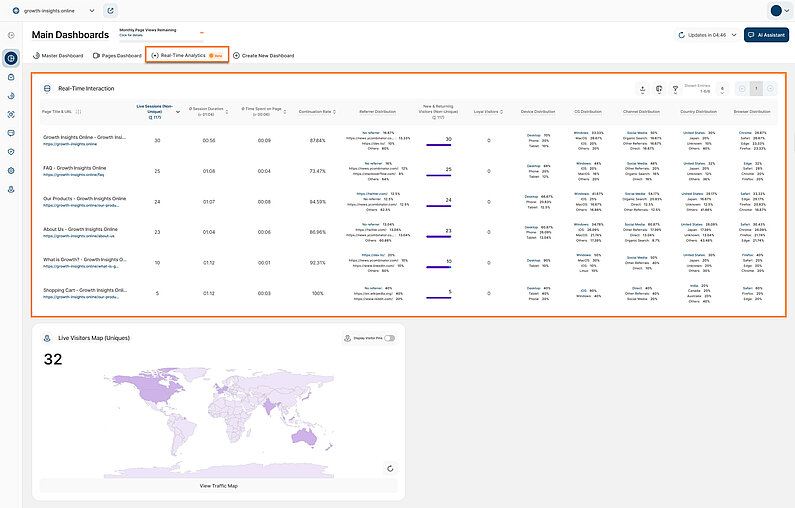Image resolution: width=795 pixels, height=508 pixels.
Task: Open growth-insights.online homepage URL link
Action: point(70,144)
